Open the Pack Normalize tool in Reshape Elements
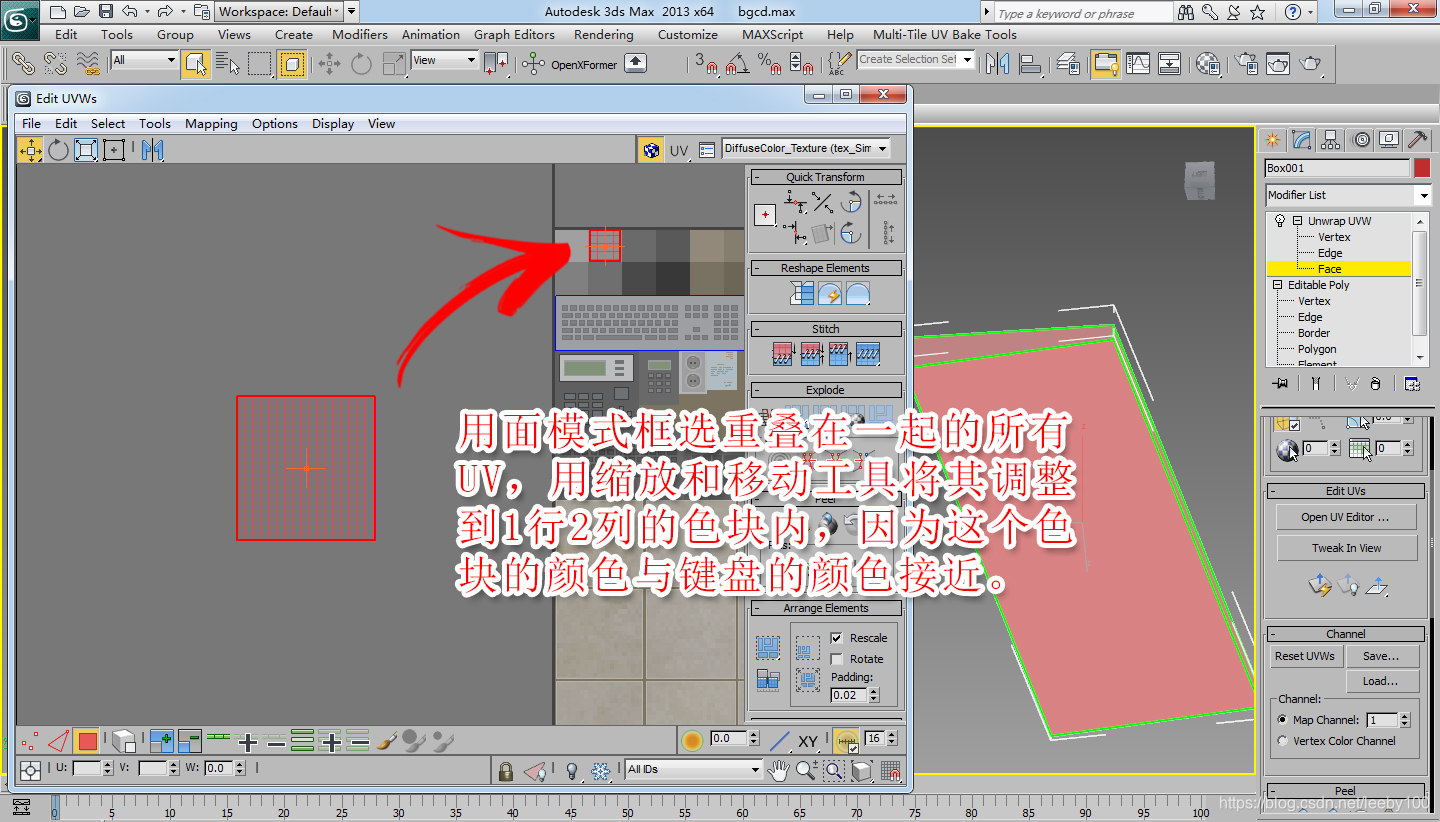Screen dimensions: 1440x822 802,293
